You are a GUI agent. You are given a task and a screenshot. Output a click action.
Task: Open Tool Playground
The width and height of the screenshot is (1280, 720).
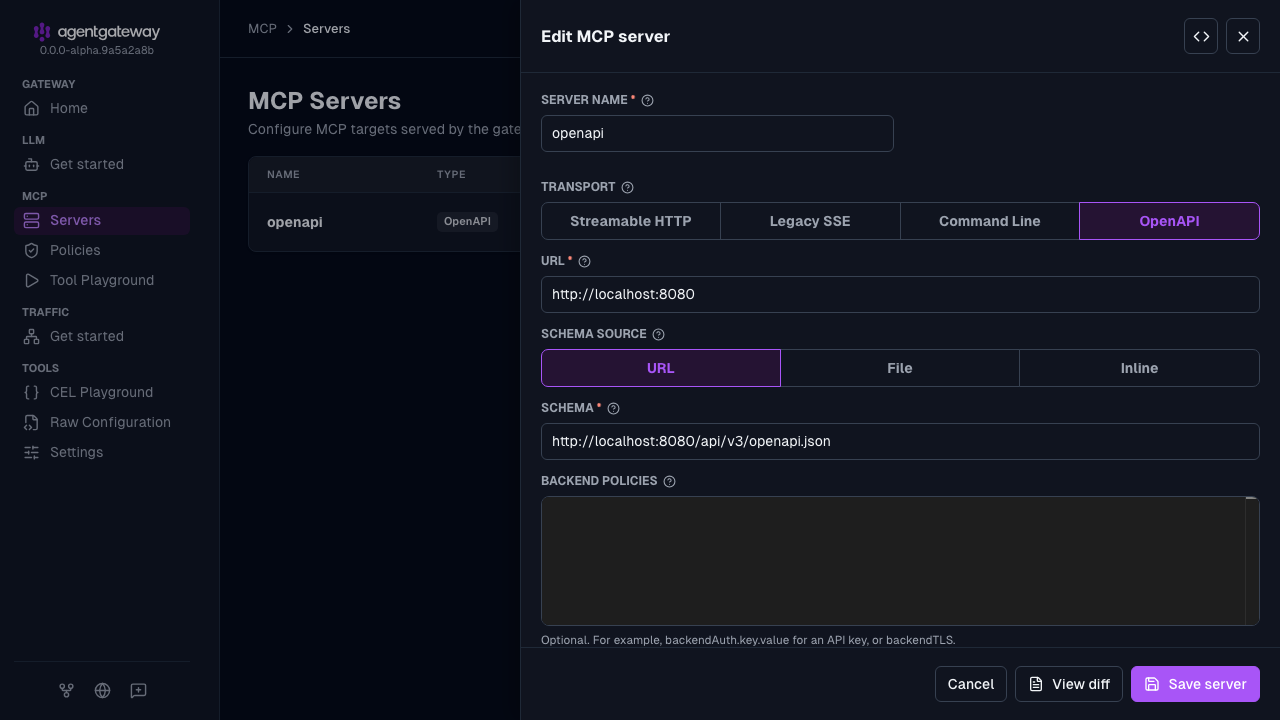(x=102, y=280)
